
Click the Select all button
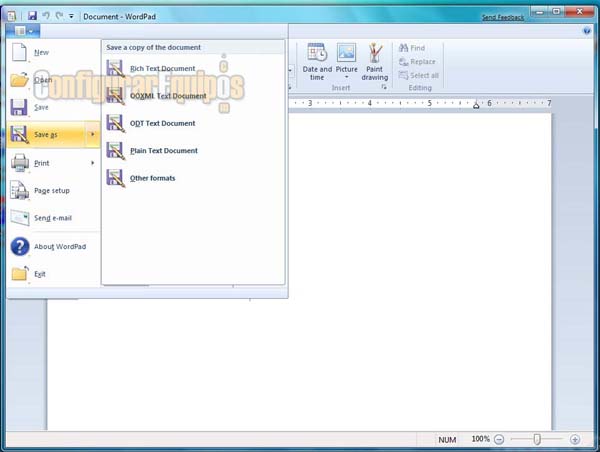[x=419, y=75]
